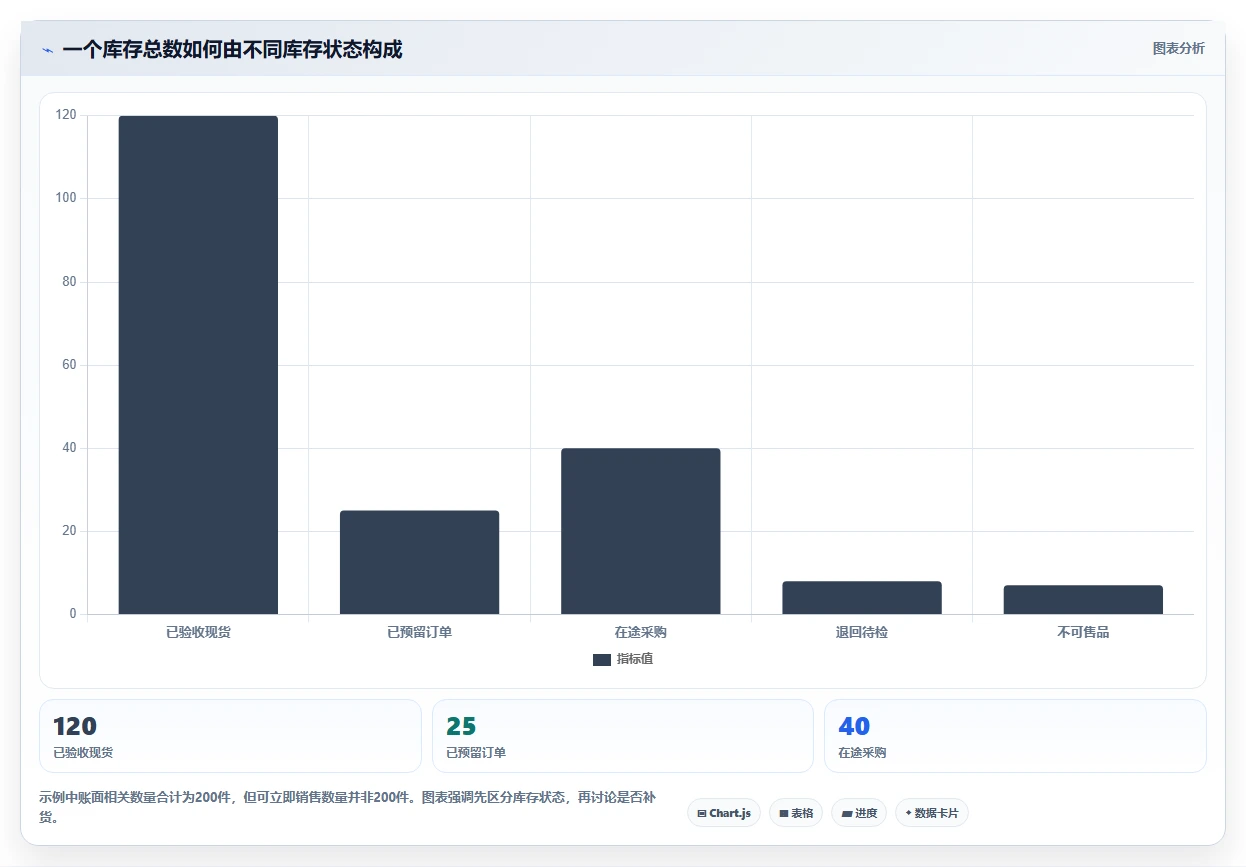Image resolution: width=1246 pixels, height=867 pixels.
Task: Click the 图表分析 label in the header
Action: (1178, 48)
